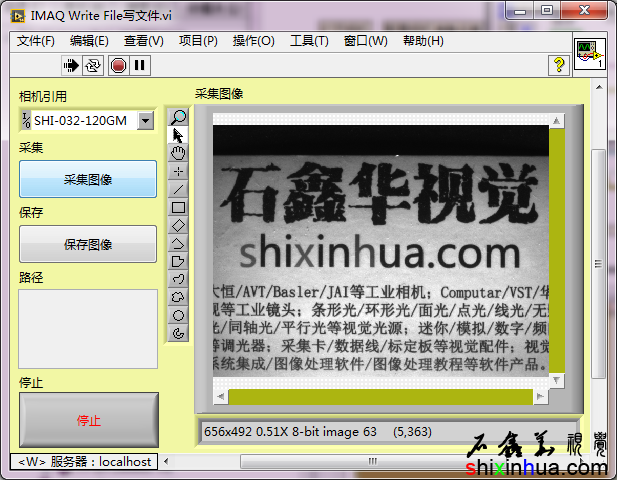Select the Point tool
The image size is (617, 480).
(178, 172)
